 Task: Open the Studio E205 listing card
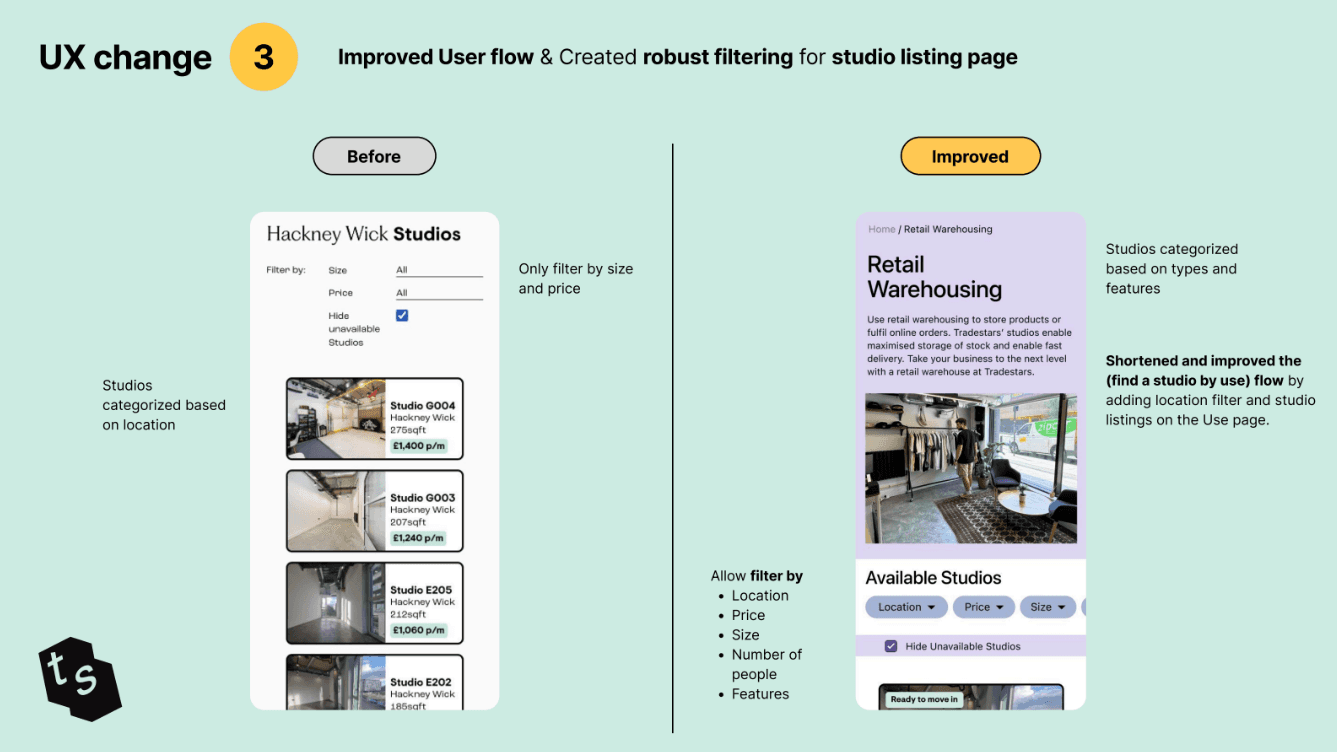375,602
